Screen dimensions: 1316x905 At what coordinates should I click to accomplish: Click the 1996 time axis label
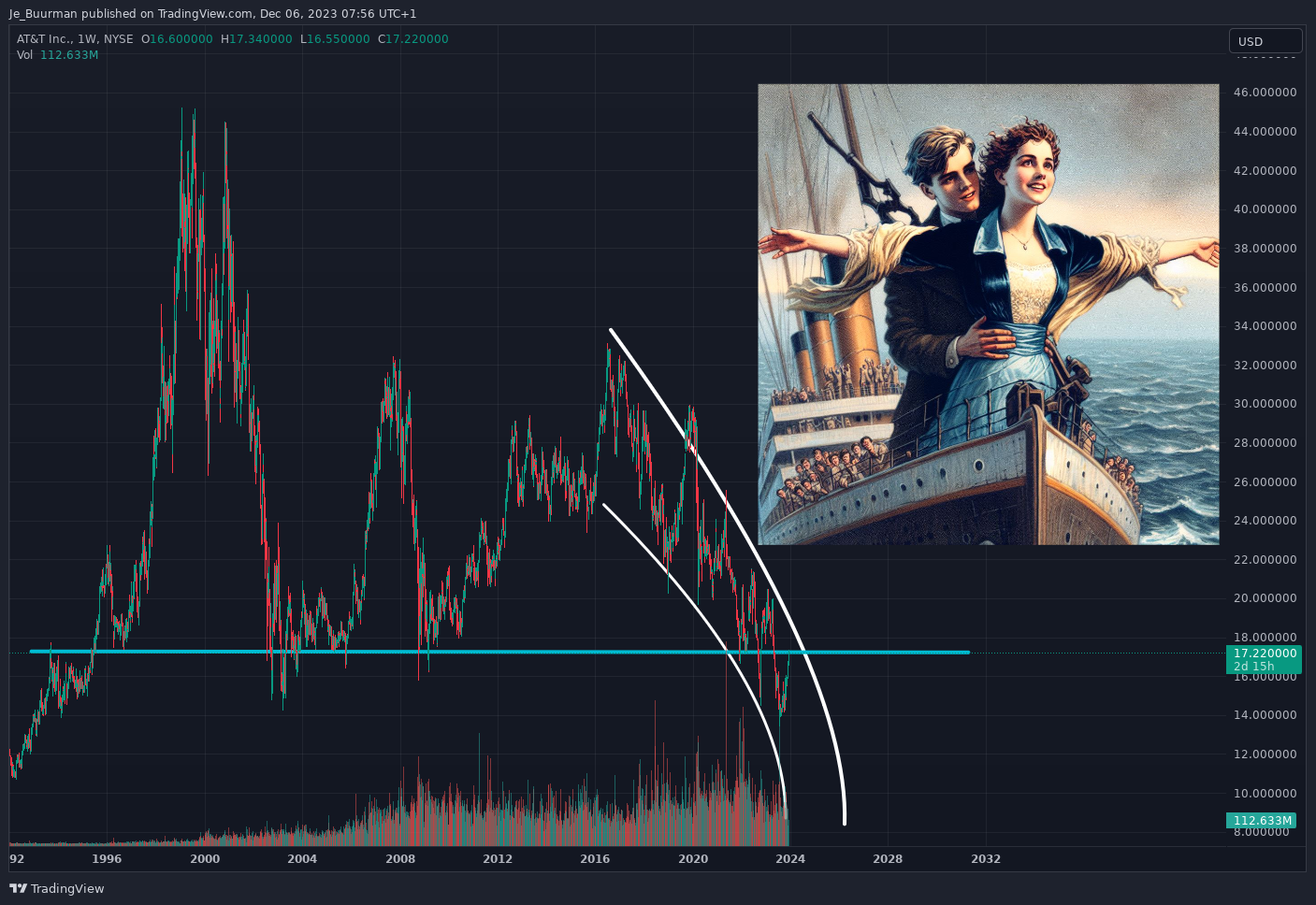pyautogui.click(x=107, y=859)
